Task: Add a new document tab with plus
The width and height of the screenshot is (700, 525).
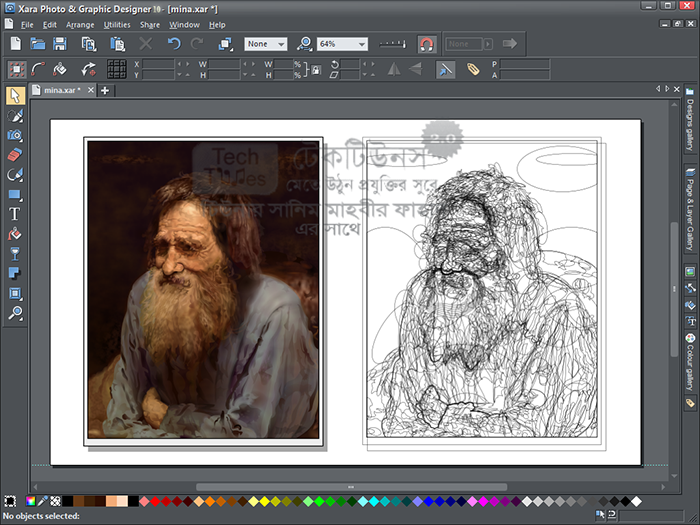Action: point(105,90)
